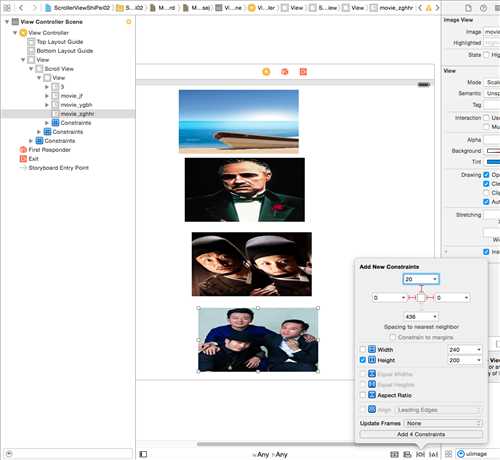Toggle the document outline panel

tap(143, 454)
